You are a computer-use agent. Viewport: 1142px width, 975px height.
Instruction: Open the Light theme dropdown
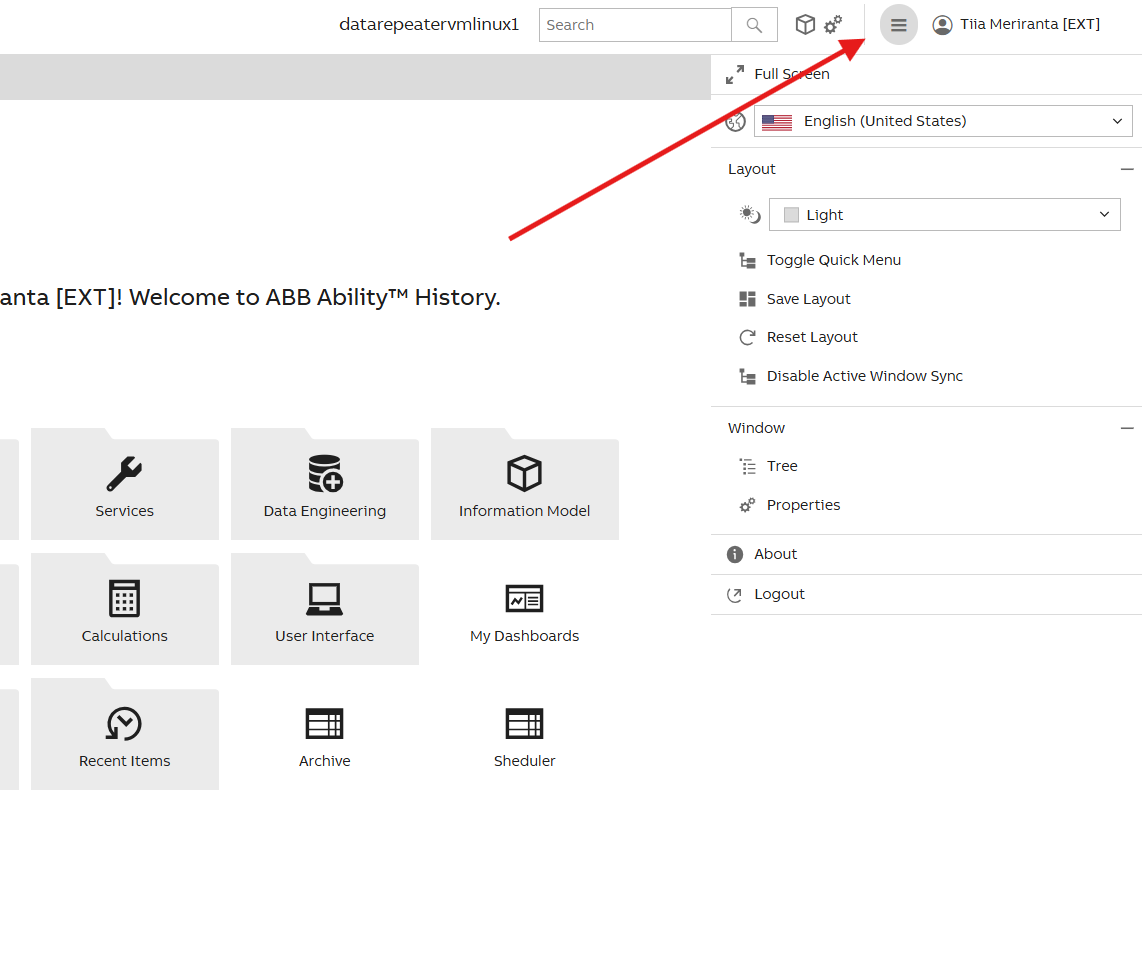pyautogui.click(x=945, y=215)
